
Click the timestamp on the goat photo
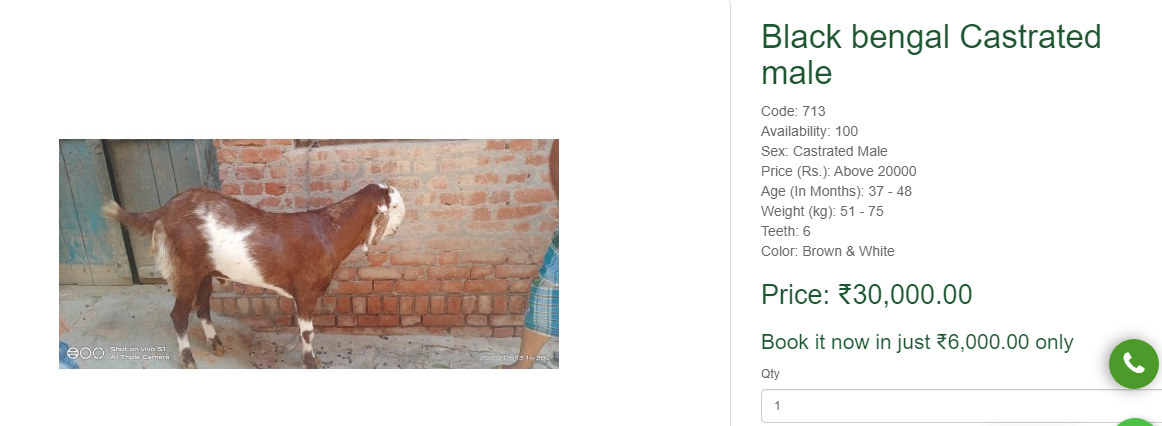513,358
